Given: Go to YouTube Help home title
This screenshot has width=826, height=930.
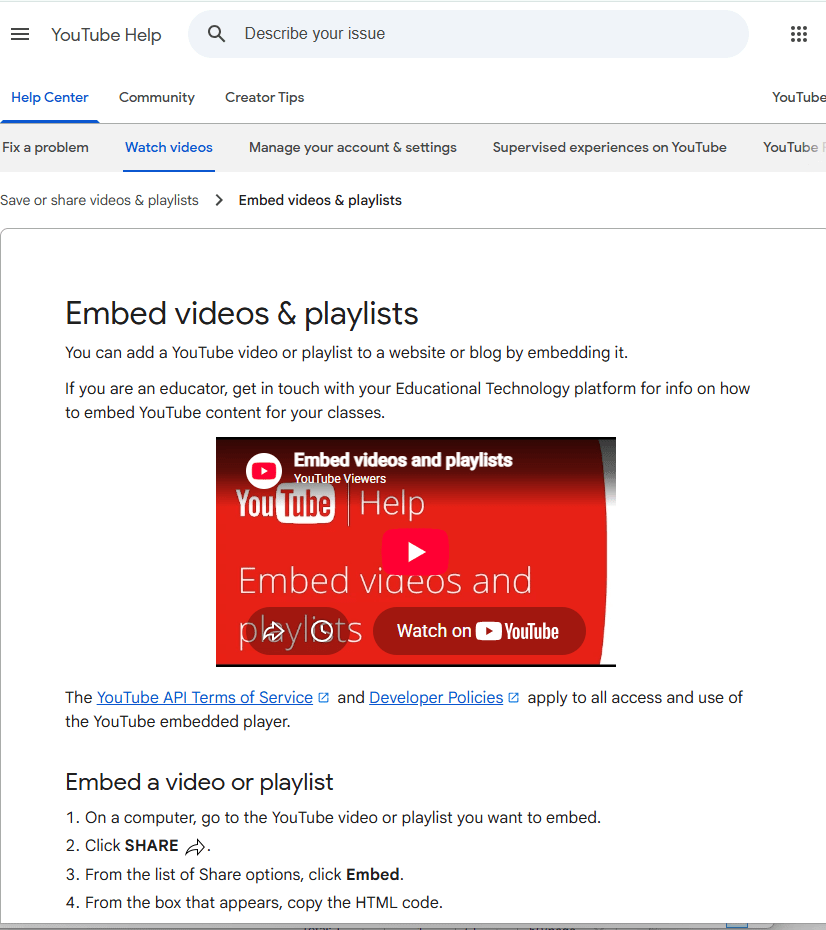Looking at the screenshot, I should pos(106,35).
